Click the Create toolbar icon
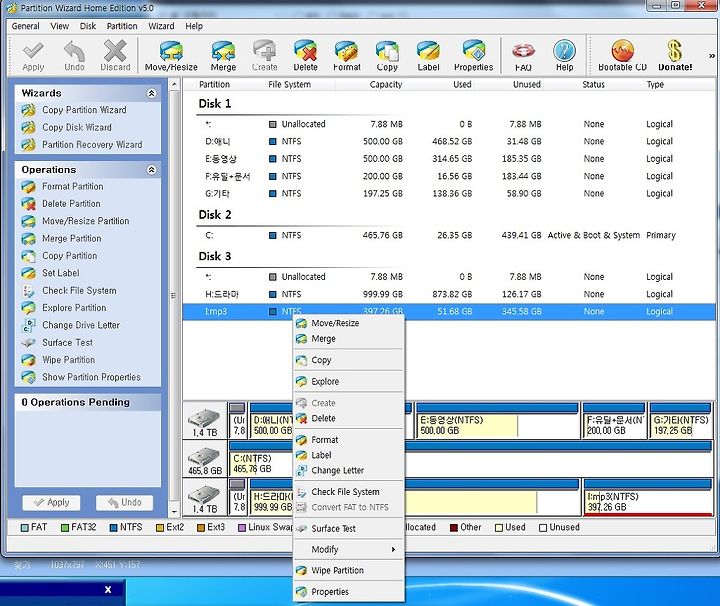Screen dimensions: 720x606 (x=264, y=56)
